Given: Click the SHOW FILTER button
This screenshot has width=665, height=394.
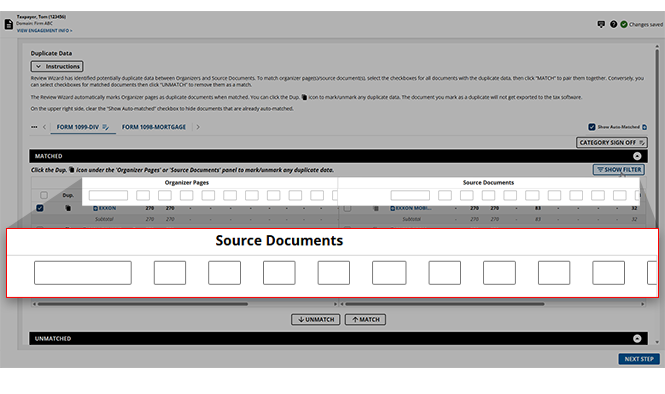Looking at the screenshot, I should coord(619,170).
